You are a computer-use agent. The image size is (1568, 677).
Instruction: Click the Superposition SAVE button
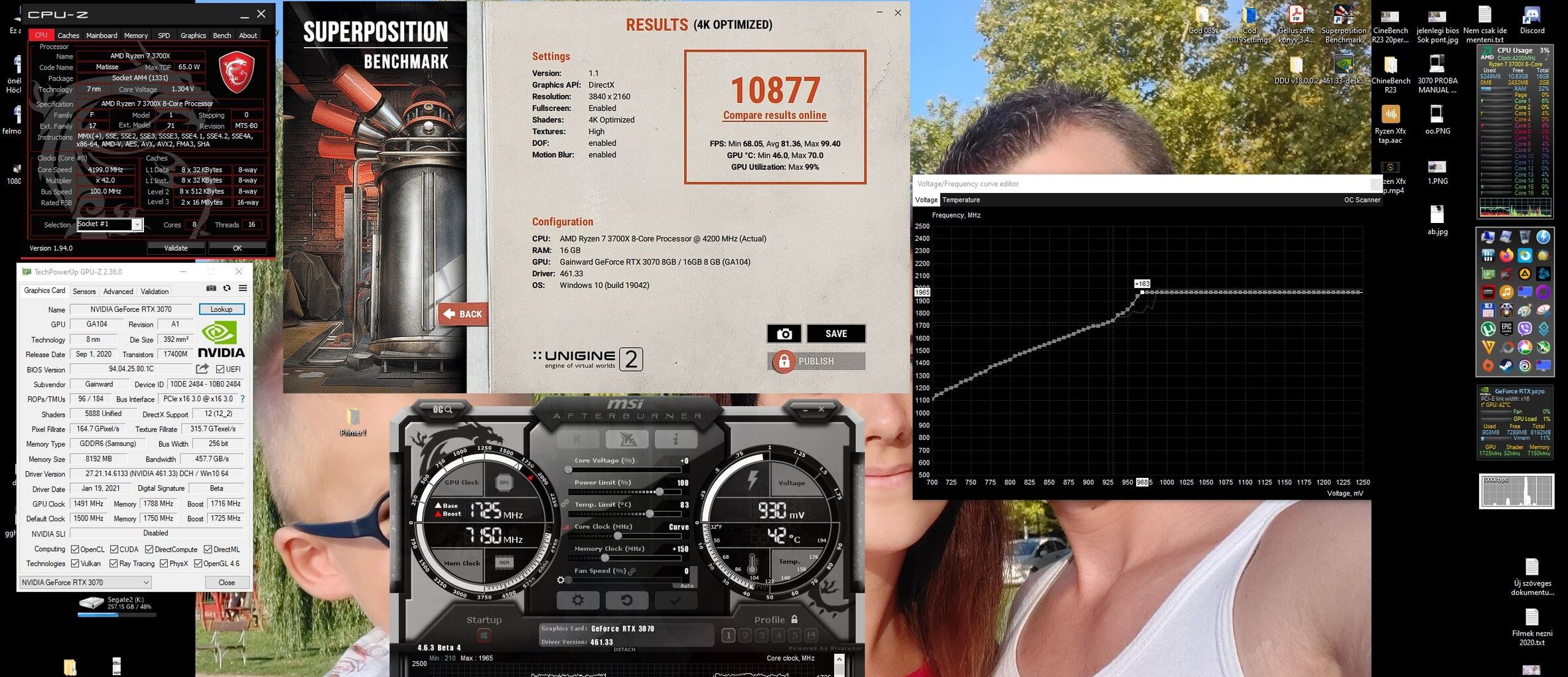tap(836, 333)
